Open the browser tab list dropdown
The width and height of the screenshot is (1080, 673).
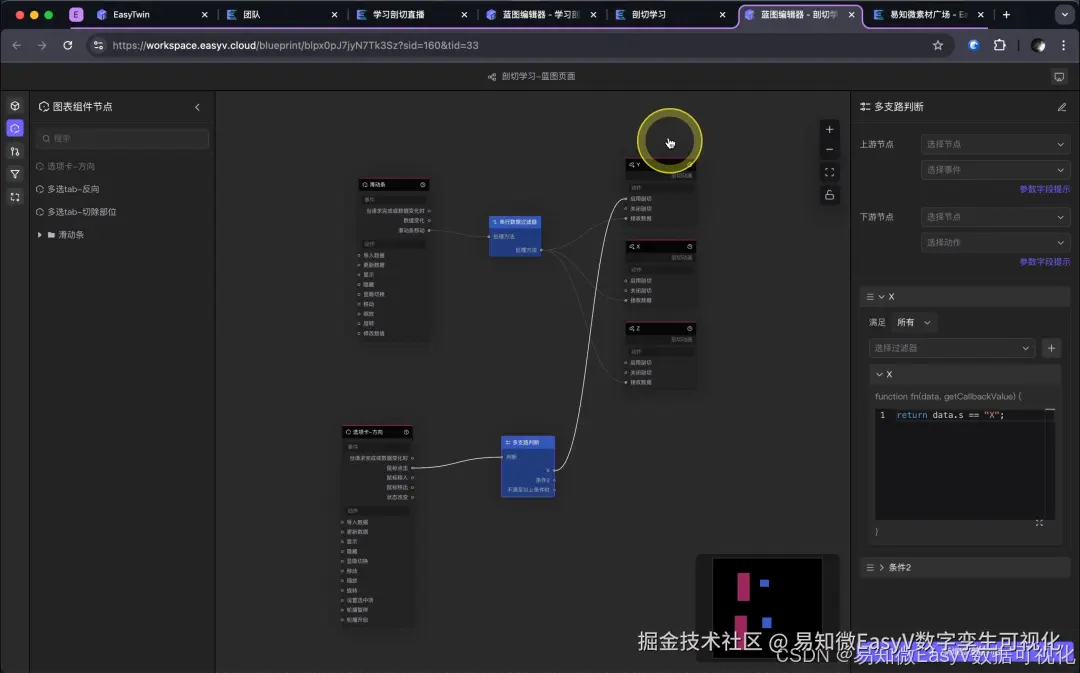pyautogui.click(x=1064, y=14)
